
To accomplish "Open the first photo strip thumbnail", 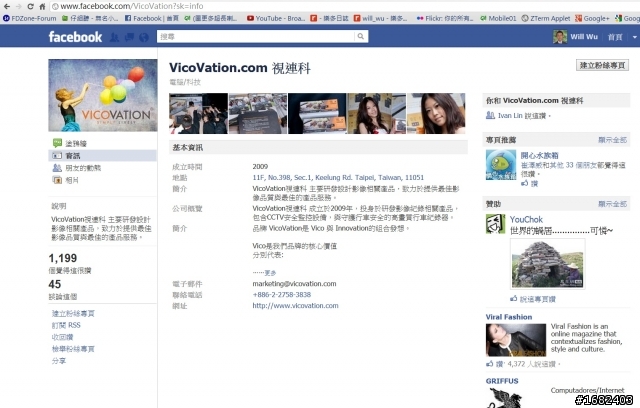I will pyautogui.click(x=198, y=113).
